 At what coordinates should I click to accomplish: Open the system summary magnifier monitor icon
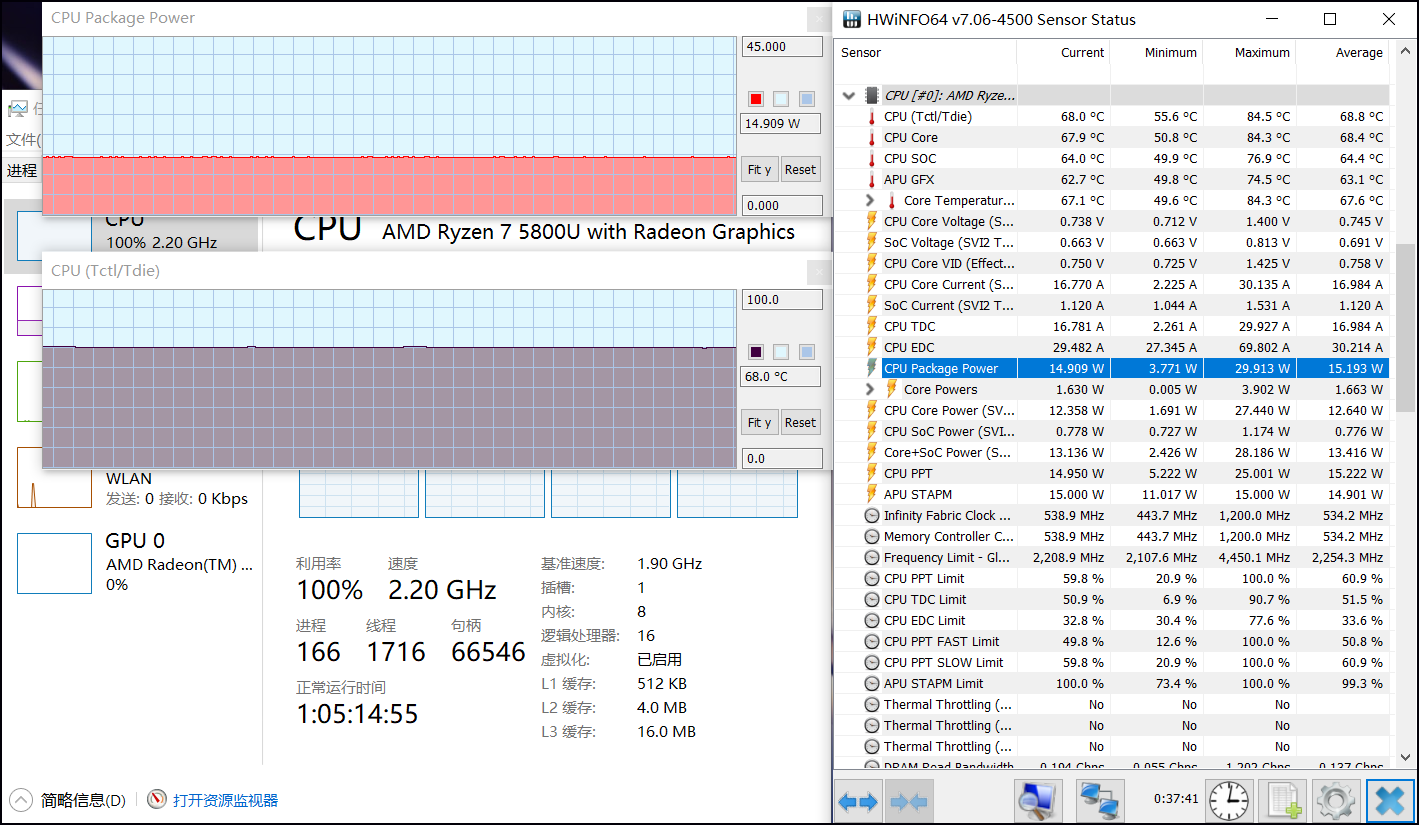(x=1038, y=801)
